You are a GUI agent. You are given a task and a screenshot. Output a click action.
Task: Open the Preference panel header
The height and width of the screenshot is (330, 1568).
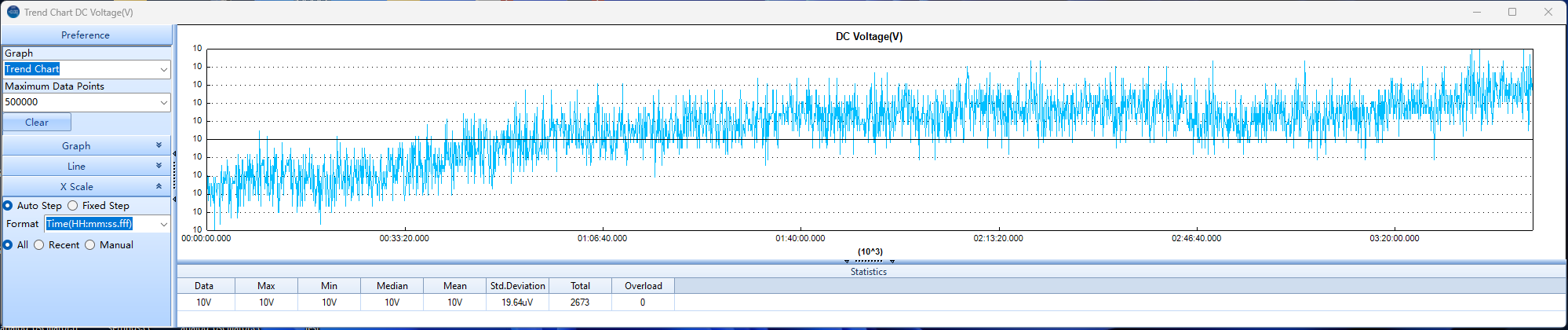point(86,35)
